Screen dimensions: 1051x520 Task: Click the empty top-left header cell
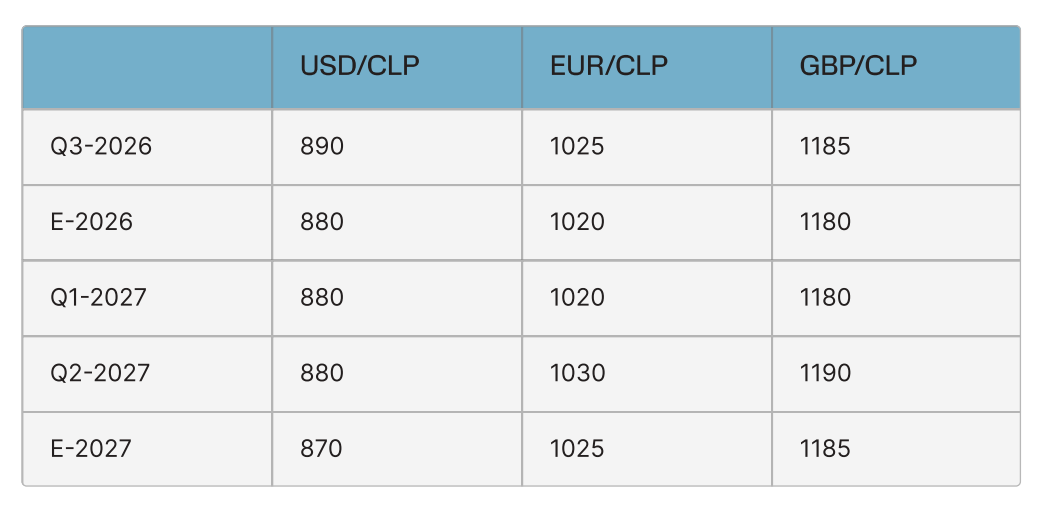147,67
